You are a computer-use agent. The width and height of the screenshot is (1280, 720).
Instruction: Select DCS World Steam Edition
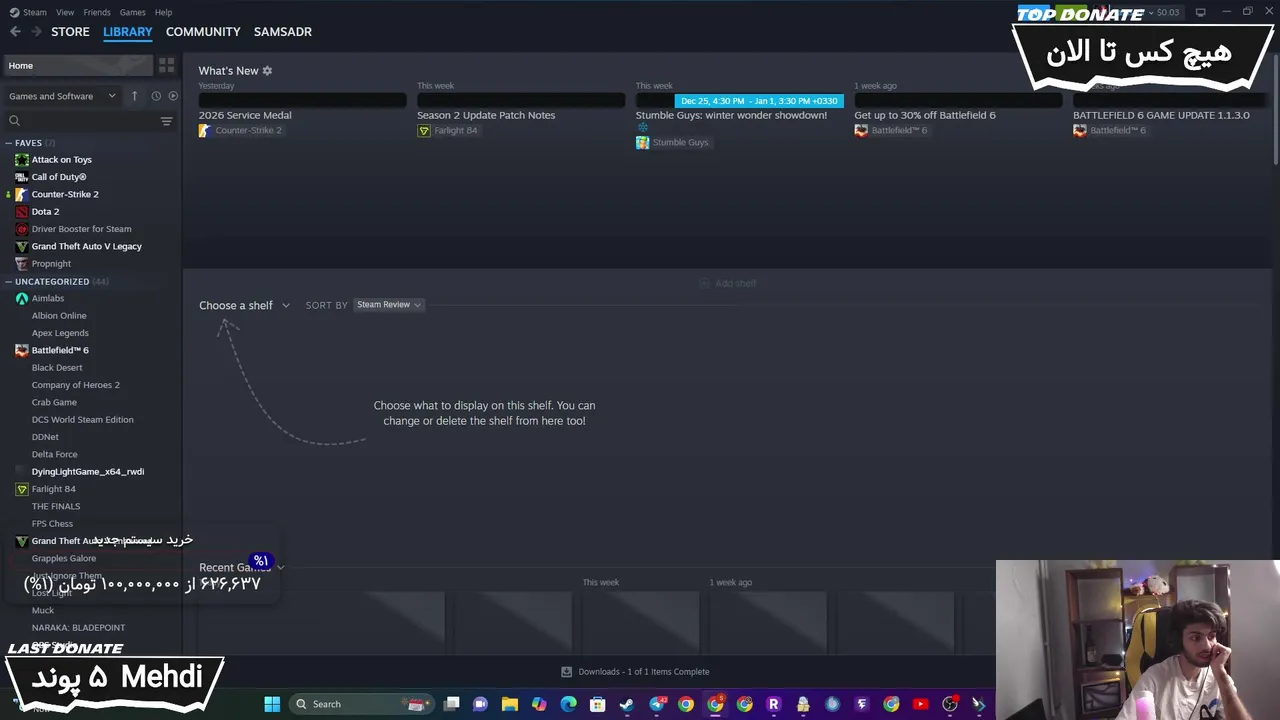pos(82,420)
